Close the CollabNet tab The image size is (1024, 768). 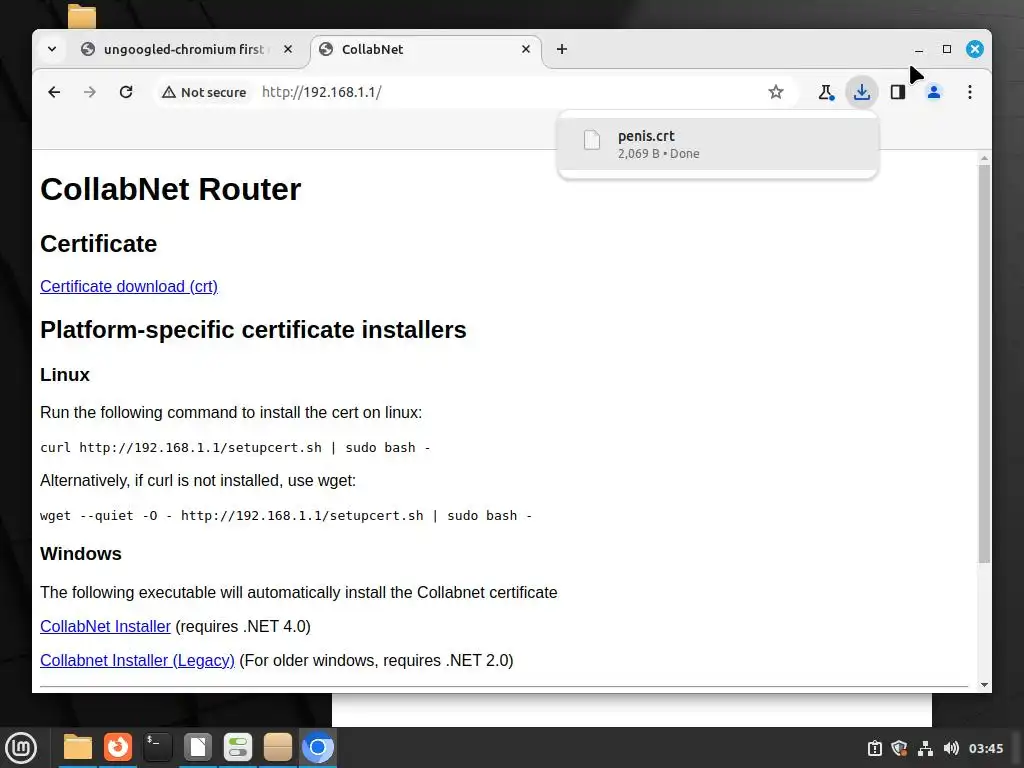tap(526, 49)
